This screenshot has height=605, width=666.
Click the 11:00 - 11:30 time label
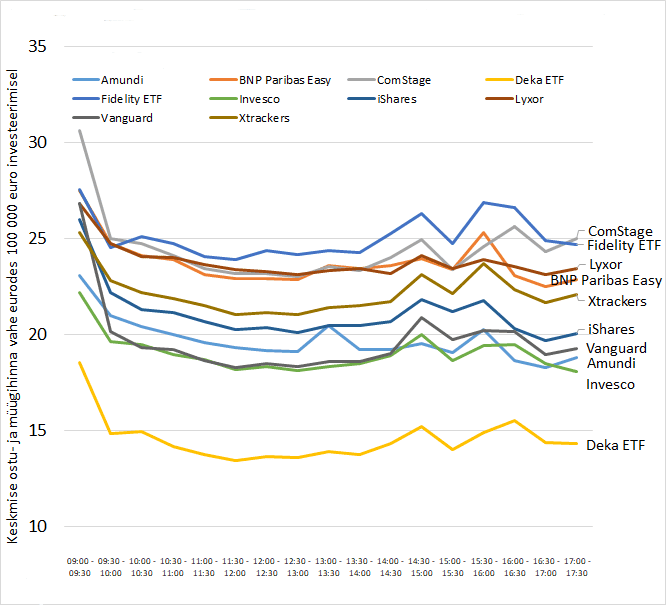pos(203,567)
